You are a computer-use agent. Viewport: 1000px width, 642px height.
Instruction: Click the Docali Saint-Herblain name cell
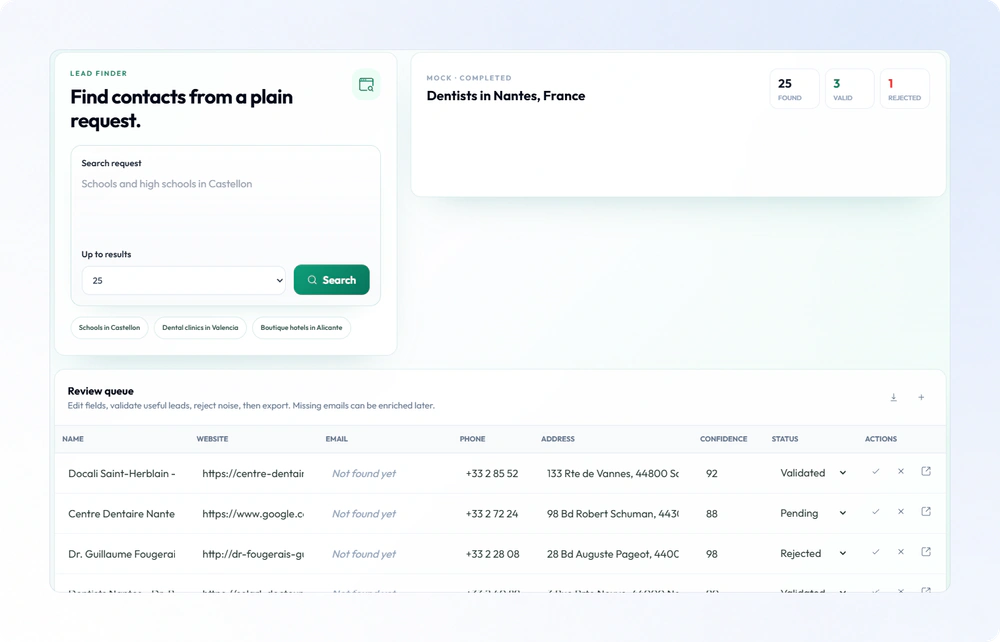click(x=121, y=474)
